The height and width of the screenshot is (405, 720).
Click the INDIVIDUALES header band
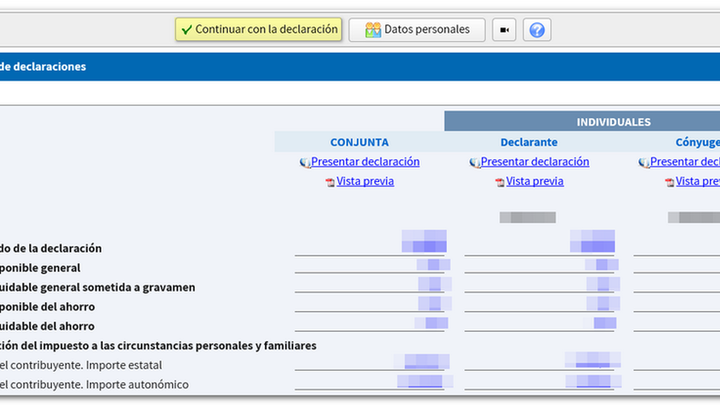[x=582, y=122]
